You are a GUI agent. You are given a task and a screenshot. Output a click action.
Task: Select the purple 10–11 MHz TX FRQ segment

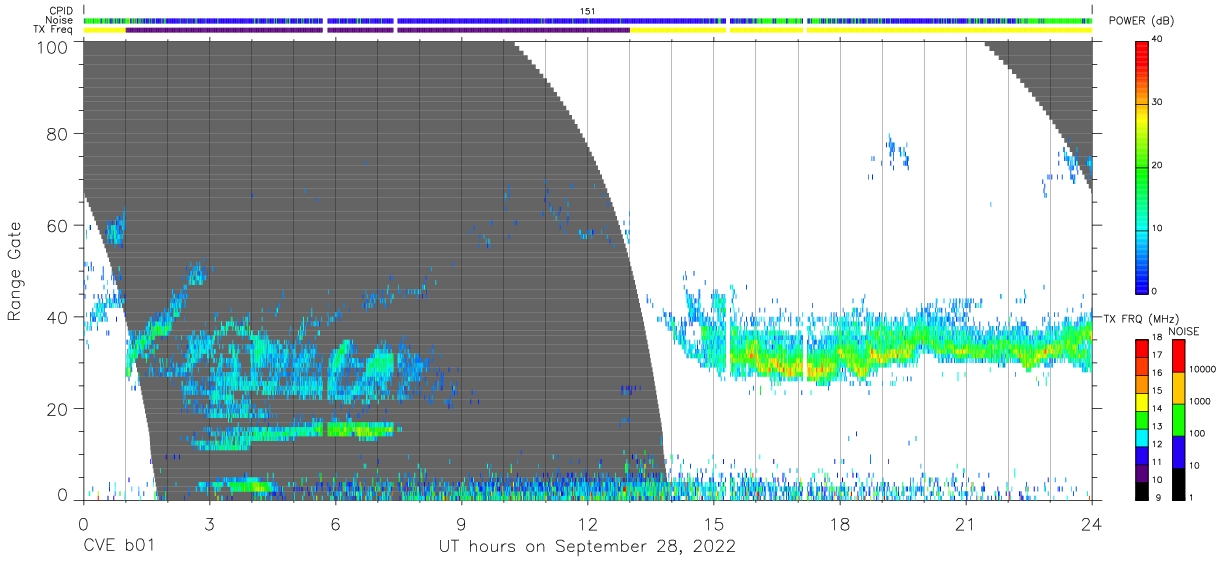point(1141,472)
